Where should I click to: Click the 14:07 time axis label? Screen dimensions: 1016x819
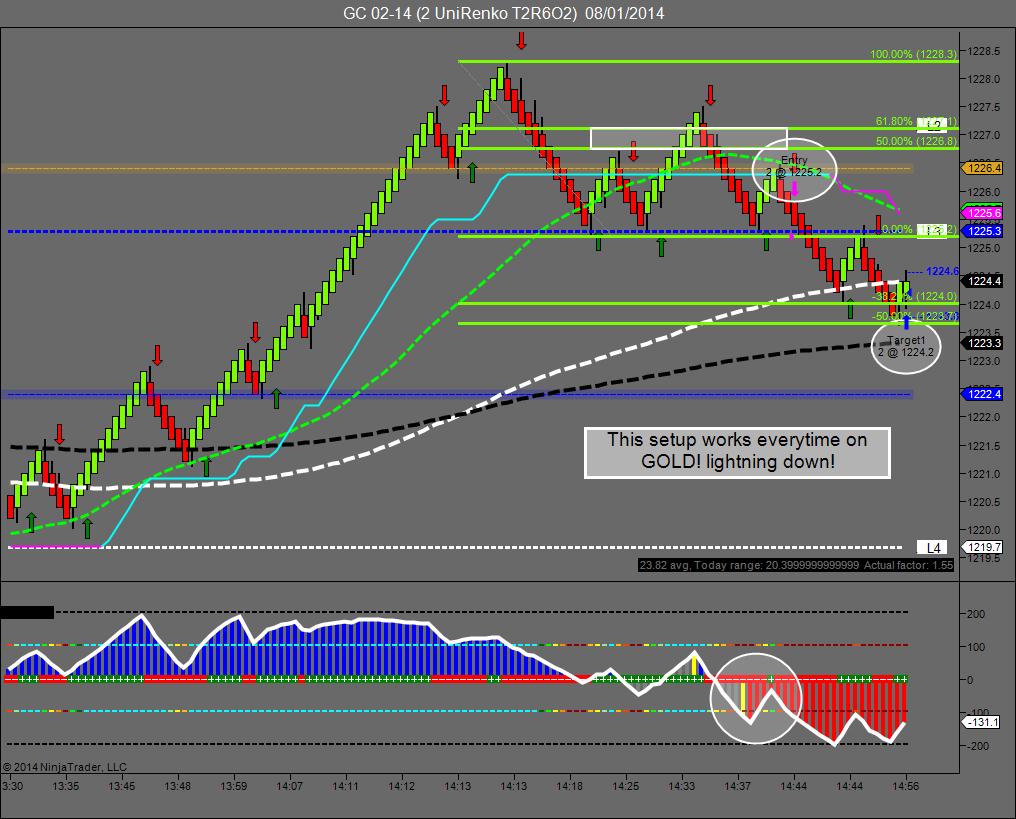pyautogui.click(x=289, y=787)
